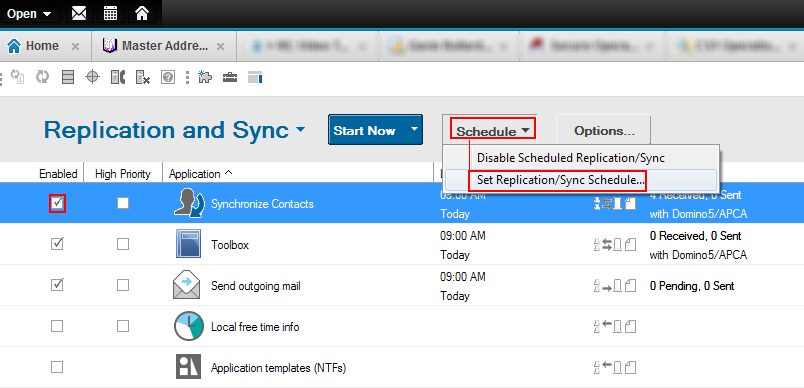
Task: Click the toolbox briefcase toolbar icon
Action: point(230,77)
